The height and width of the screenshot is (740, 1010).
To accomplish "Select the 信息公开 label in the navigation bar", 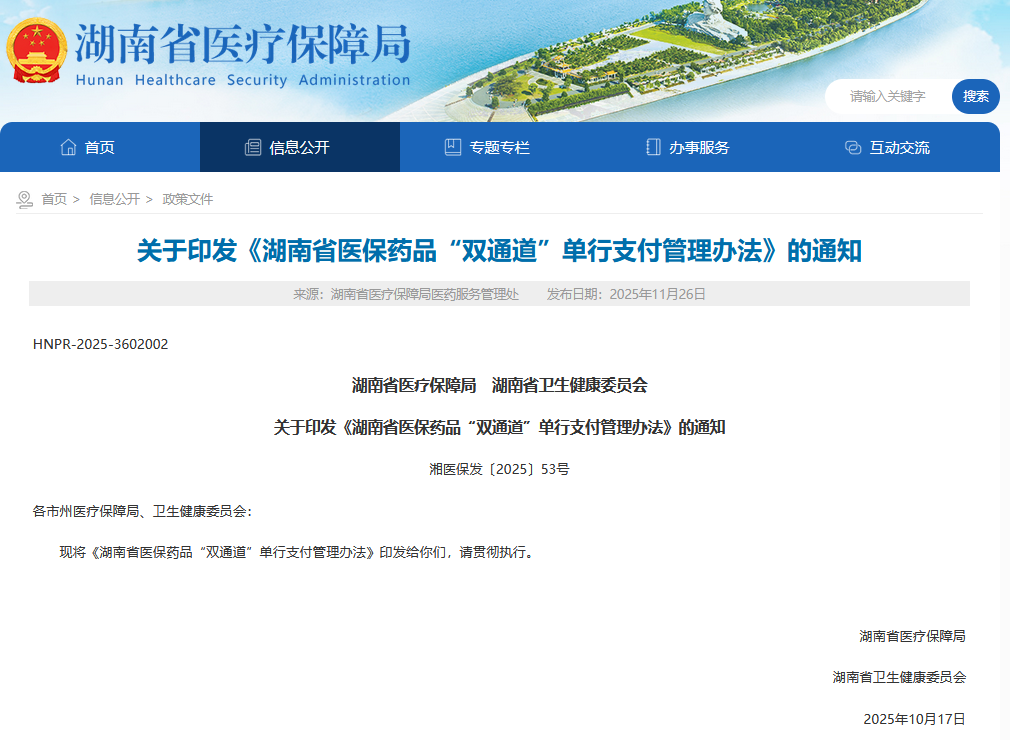I will coord(299,147).
